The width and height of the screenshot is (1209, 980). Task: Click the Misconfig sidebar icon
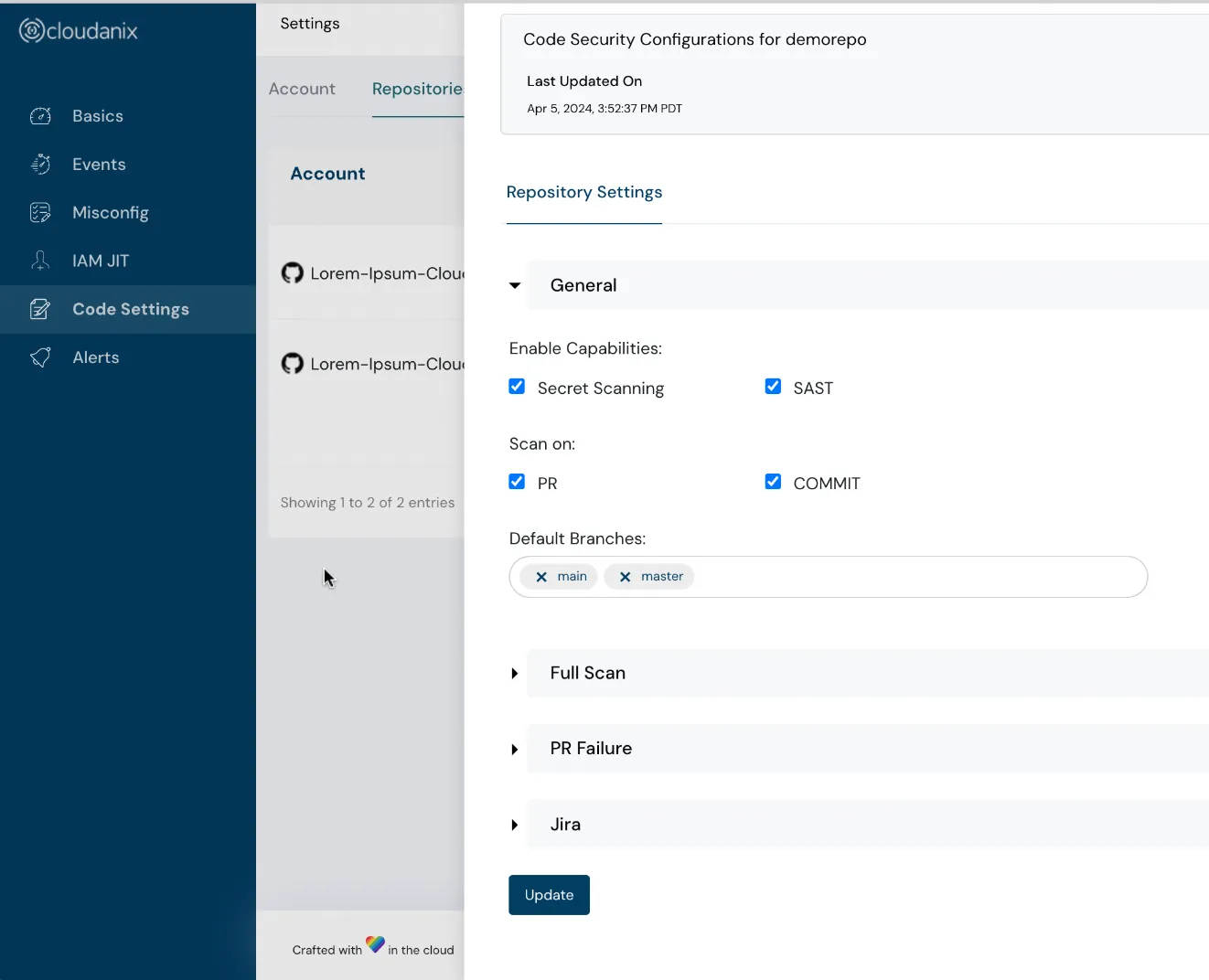[x=40, y=212]
